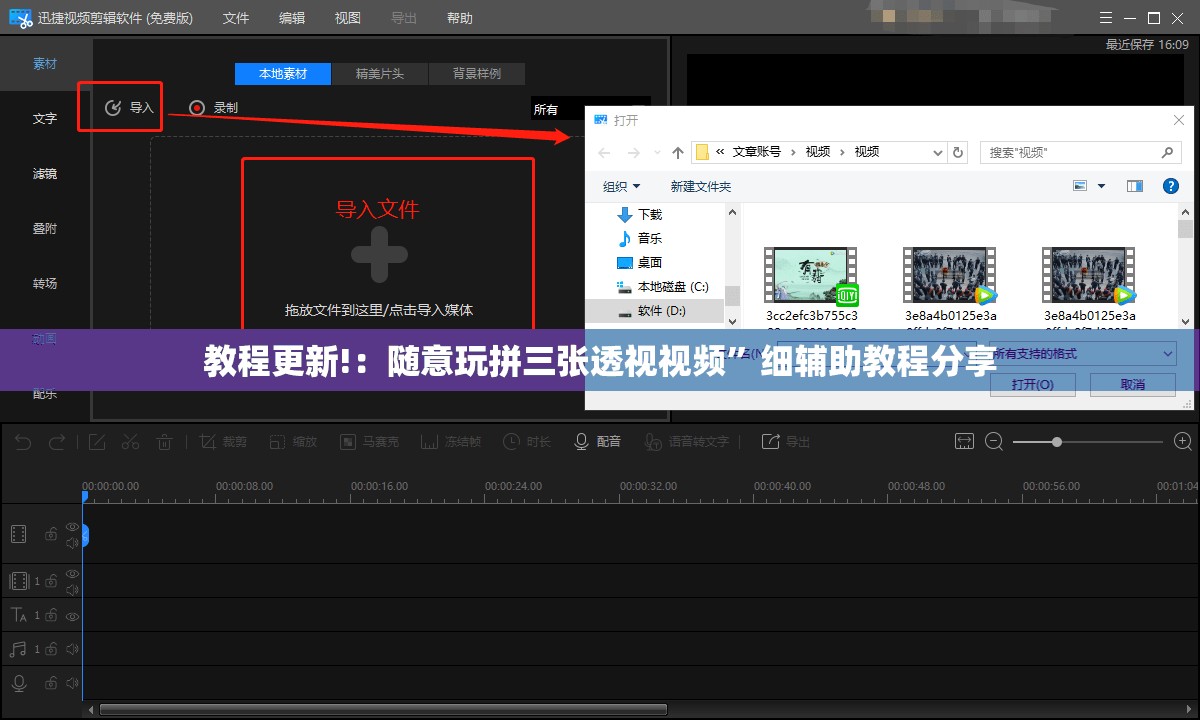Image resolution: width=1200 pixels, height=720 pixels.
Task: Click the 打开(O) open button
Action: tap(1033, 384)
